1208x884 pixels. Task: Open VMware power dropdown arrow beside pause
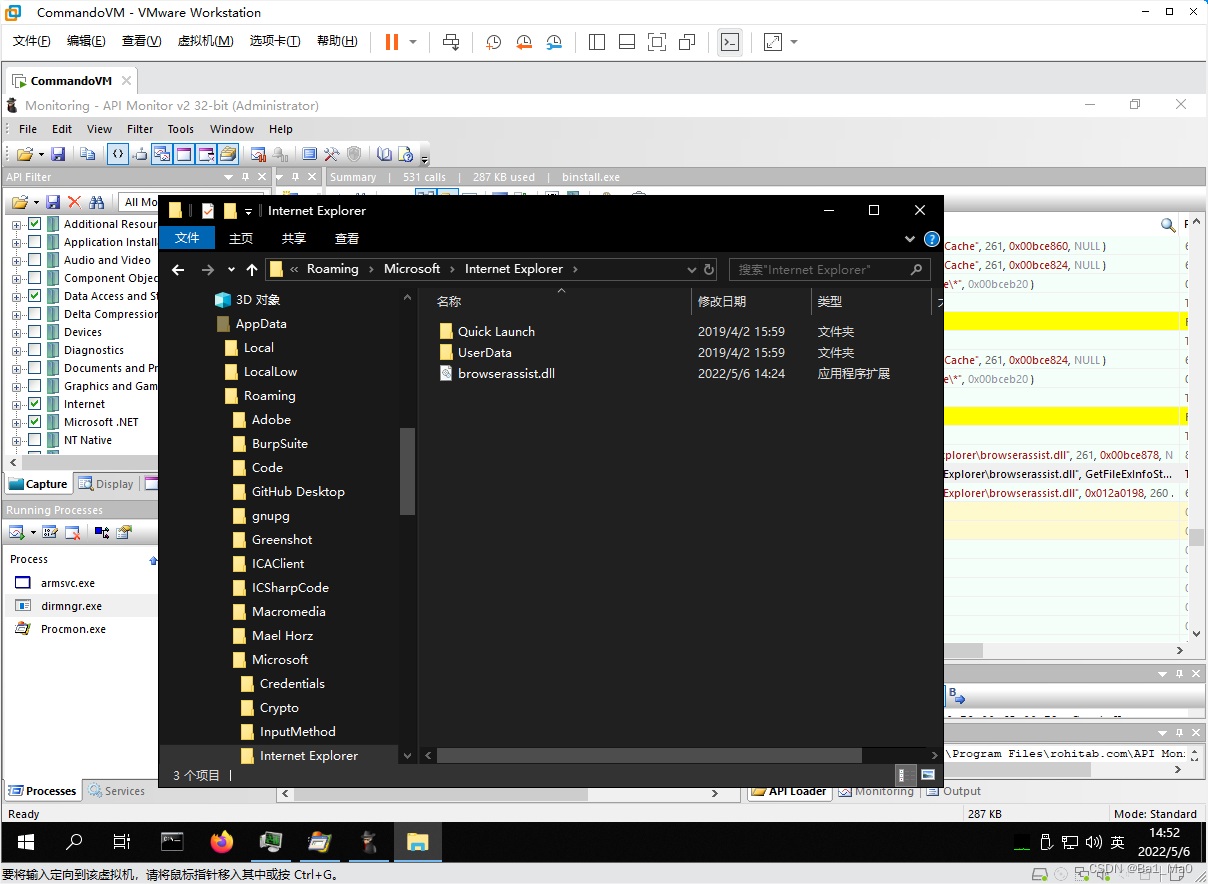(x=413, y=42)
